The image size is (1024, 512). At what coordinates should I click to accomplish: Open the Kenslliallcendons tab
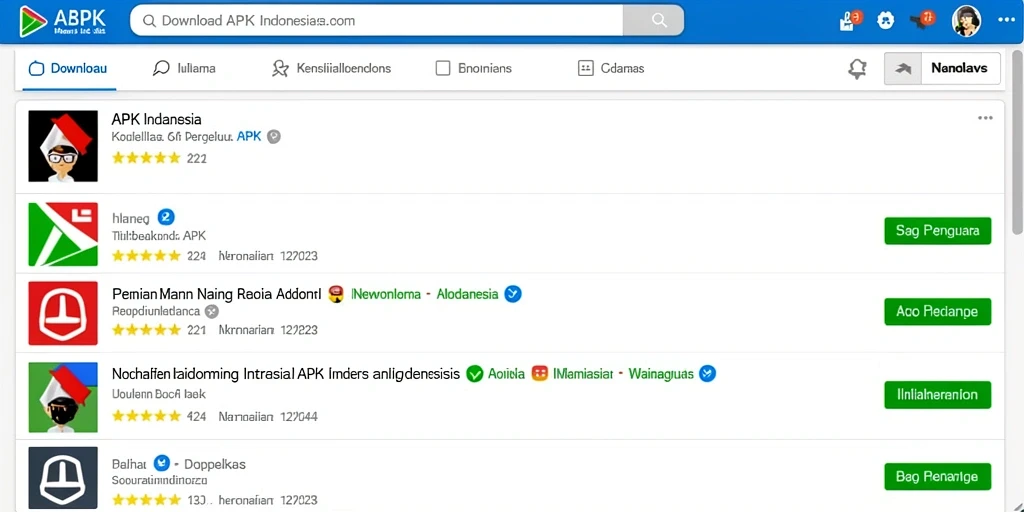point(332,68)
